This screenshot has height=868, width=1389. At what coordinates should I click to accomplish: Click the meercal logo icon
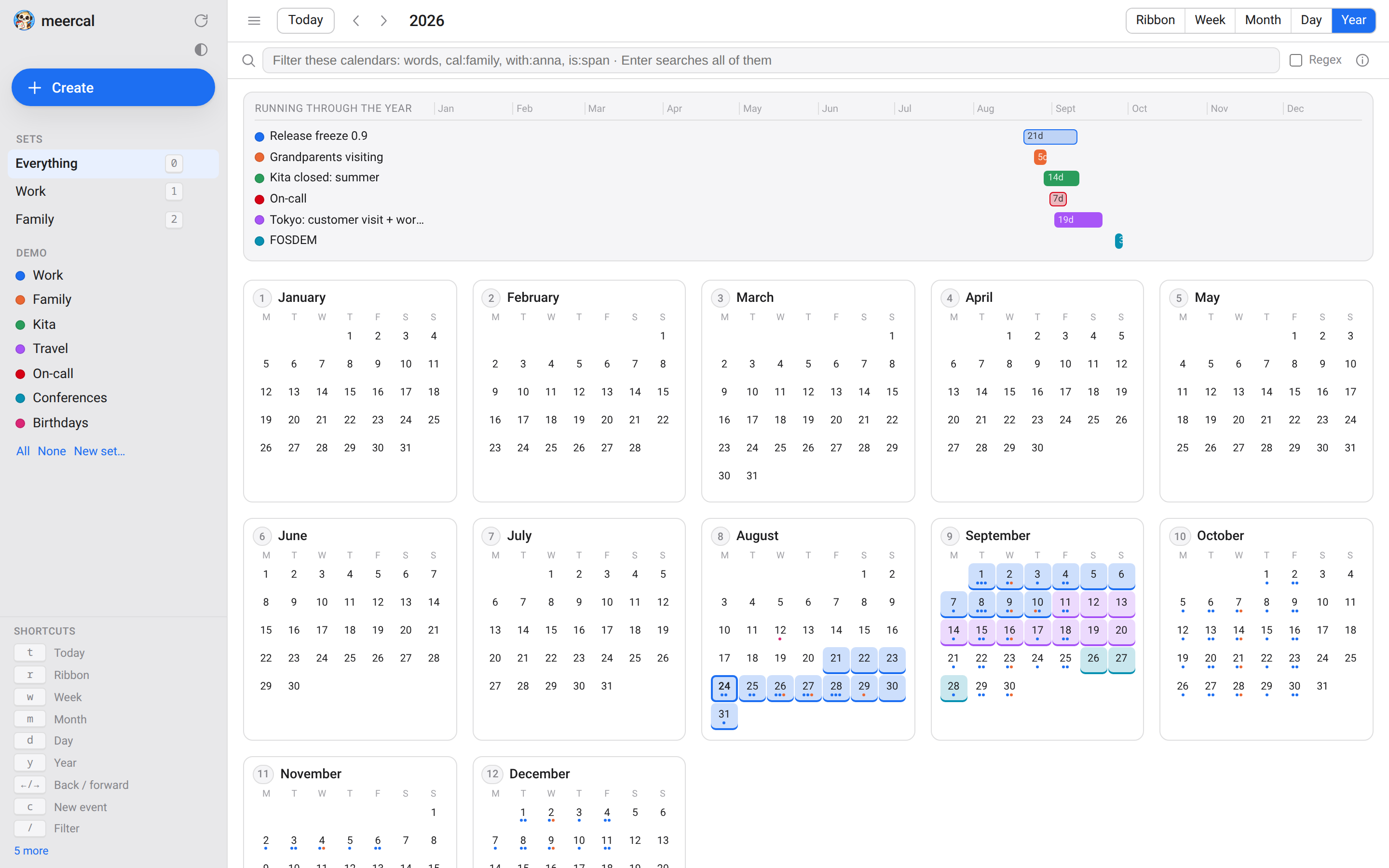[24, 21]
